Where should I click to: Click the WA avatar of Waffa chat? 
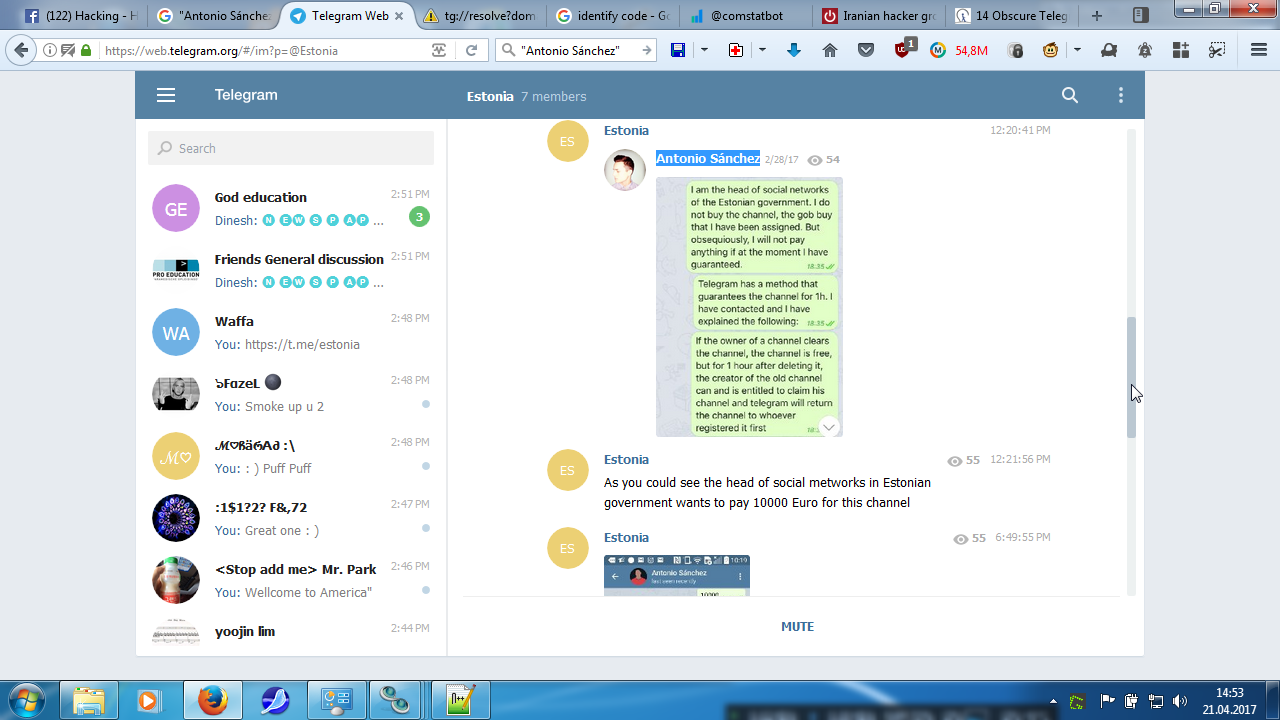point(176,332)
